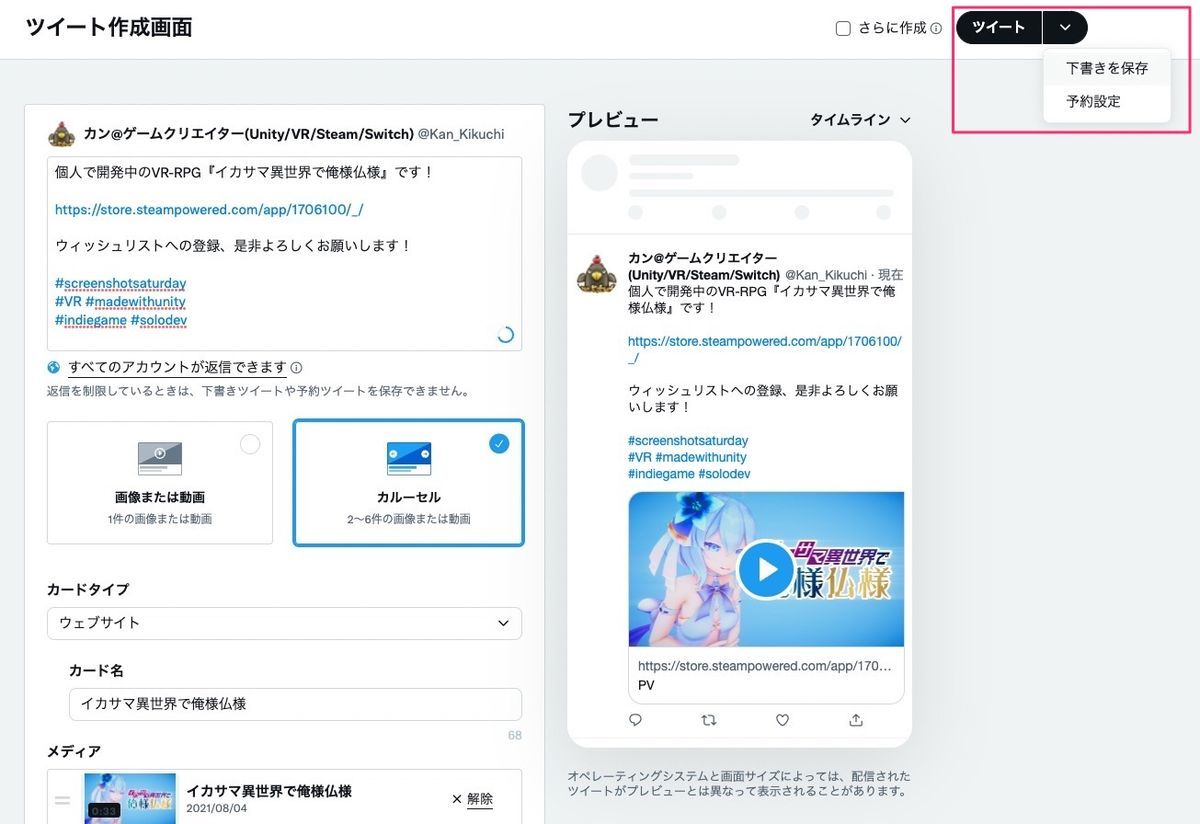The image size is (1200, 824).
Task: Click the media item thumbnail with 0:33 duration
Action: point(130,798)
